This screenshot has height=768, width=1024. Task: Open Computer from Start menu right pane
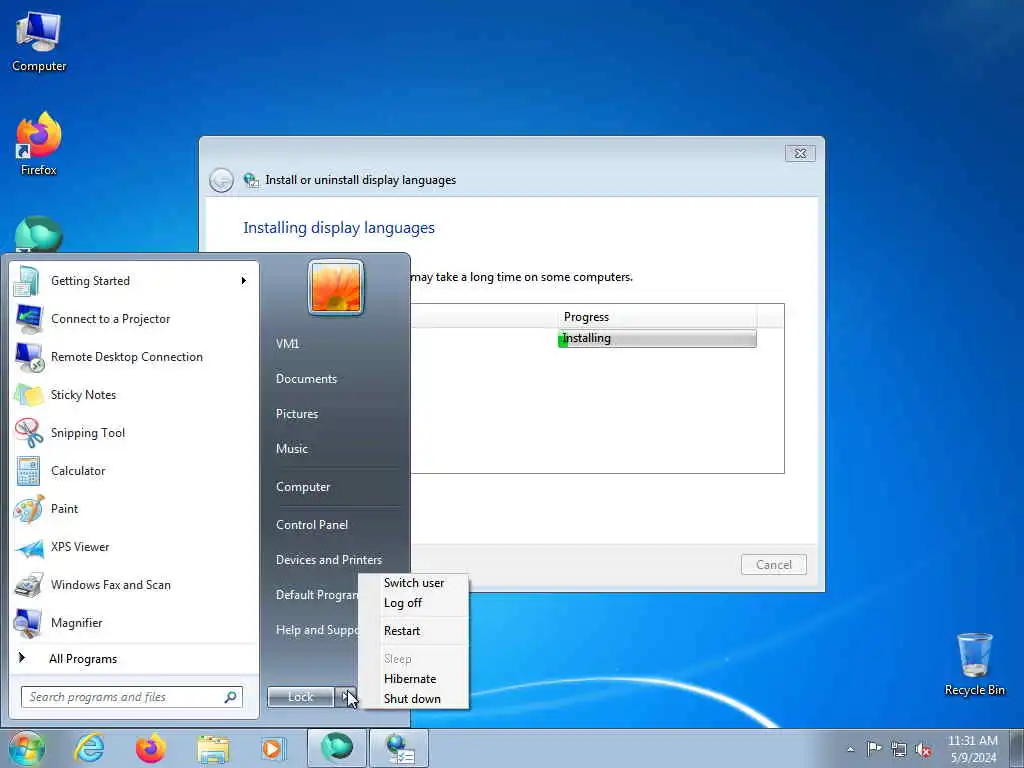303,487
